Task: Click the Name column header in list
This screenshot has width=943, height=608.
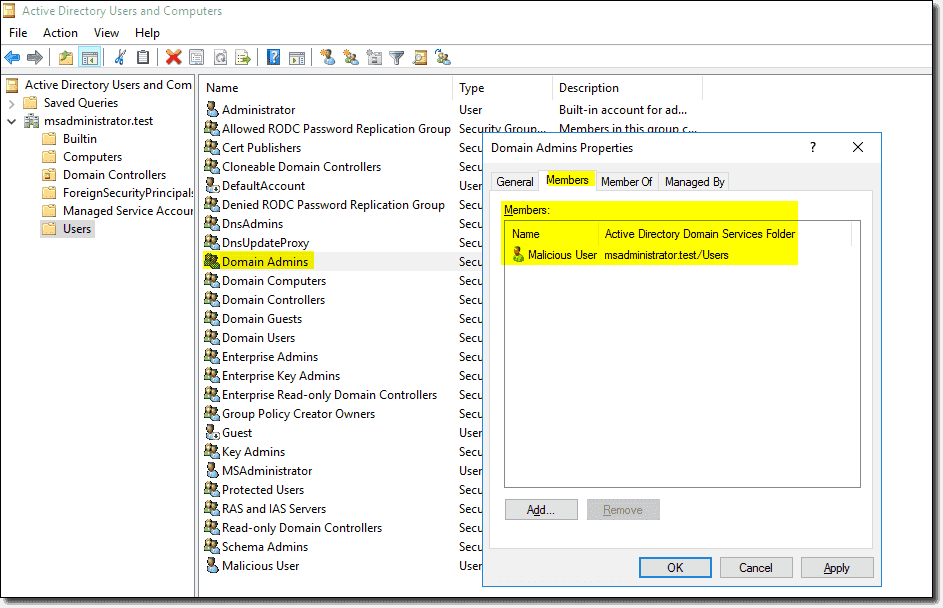Action: point(223,88)
